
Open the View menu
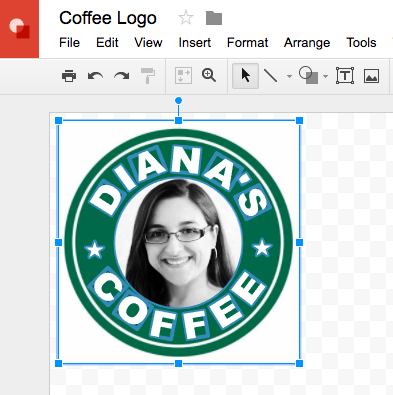point(148,43)
